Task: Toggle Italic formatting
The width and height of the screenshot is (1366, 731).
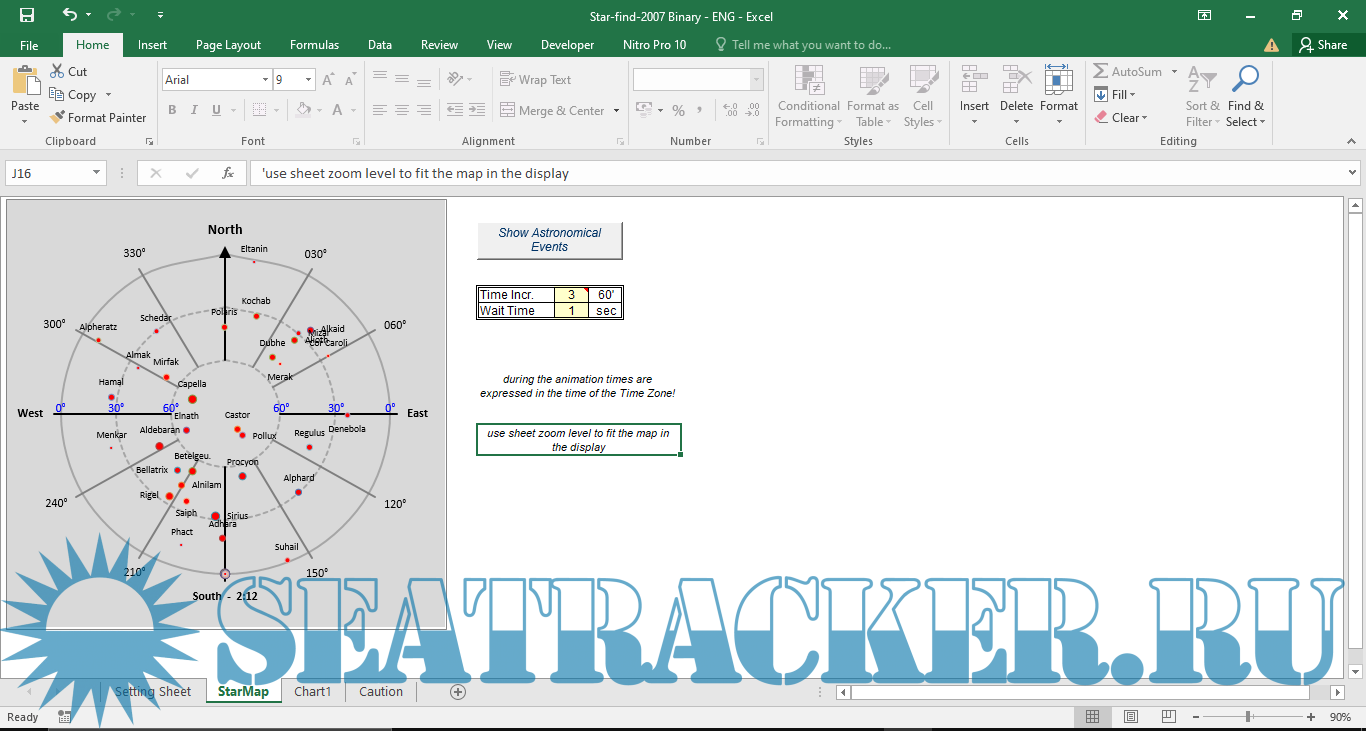Action: click(194, 110)
